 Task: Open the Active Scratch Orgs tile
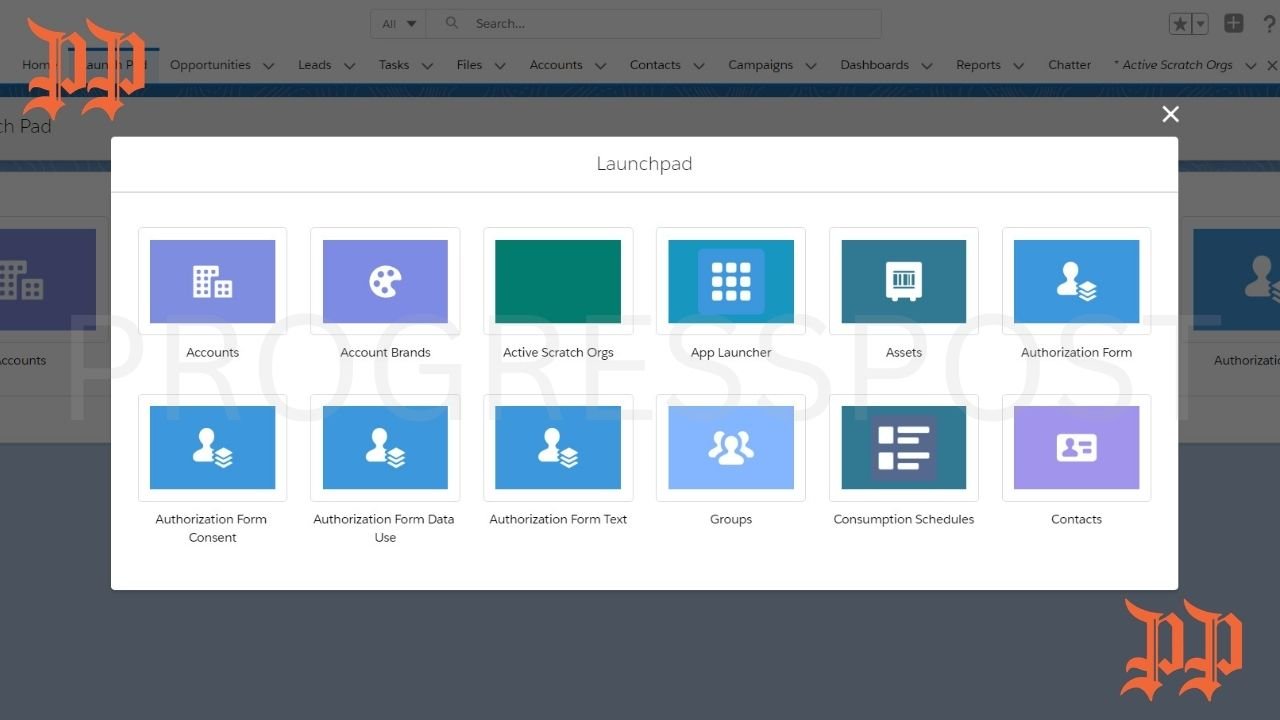click(558, 282)
